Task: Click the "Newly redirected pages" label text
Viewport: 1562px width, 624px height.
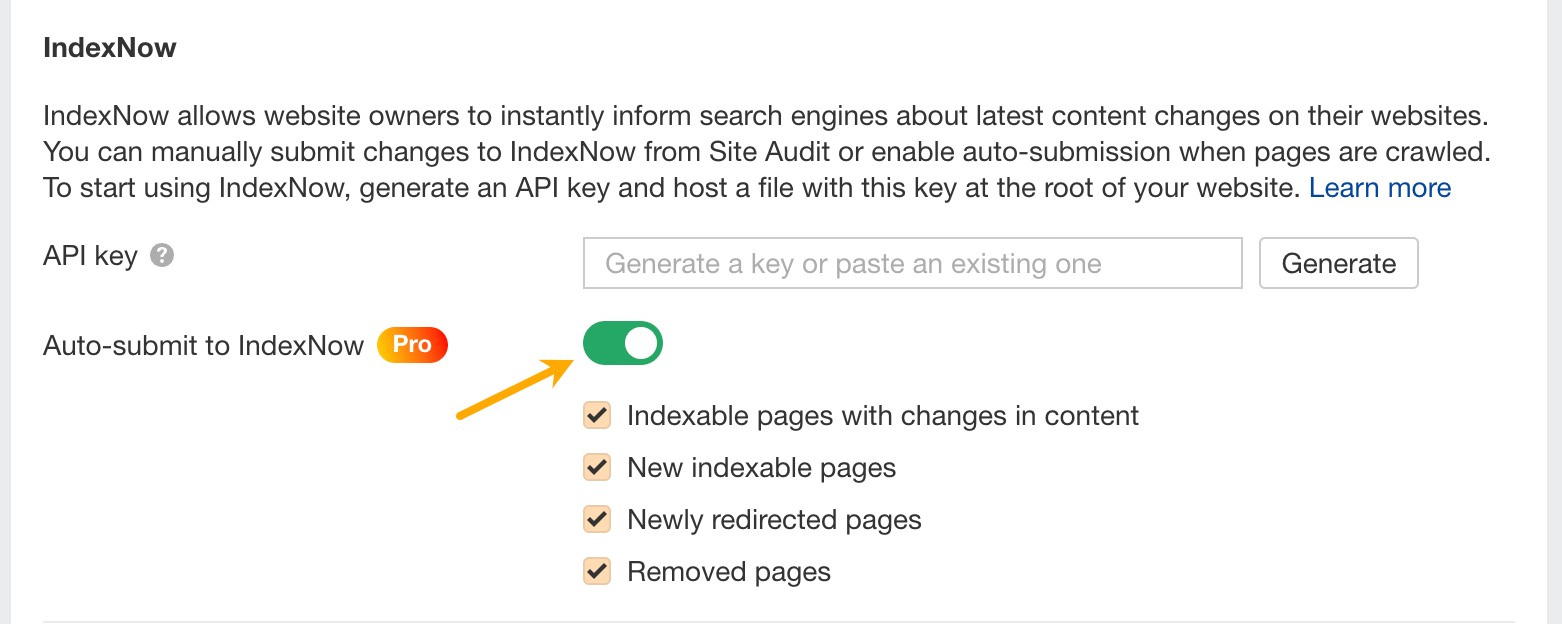Action: coord(774,519)
